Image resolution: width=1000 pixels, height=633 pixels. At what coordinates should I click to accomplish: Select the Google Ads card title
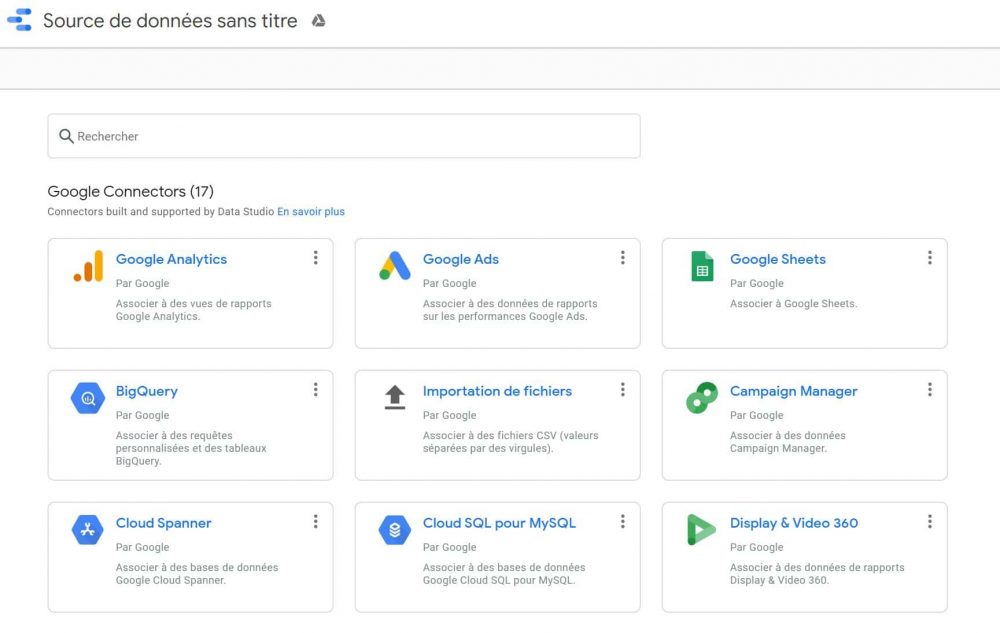[460, 259]
